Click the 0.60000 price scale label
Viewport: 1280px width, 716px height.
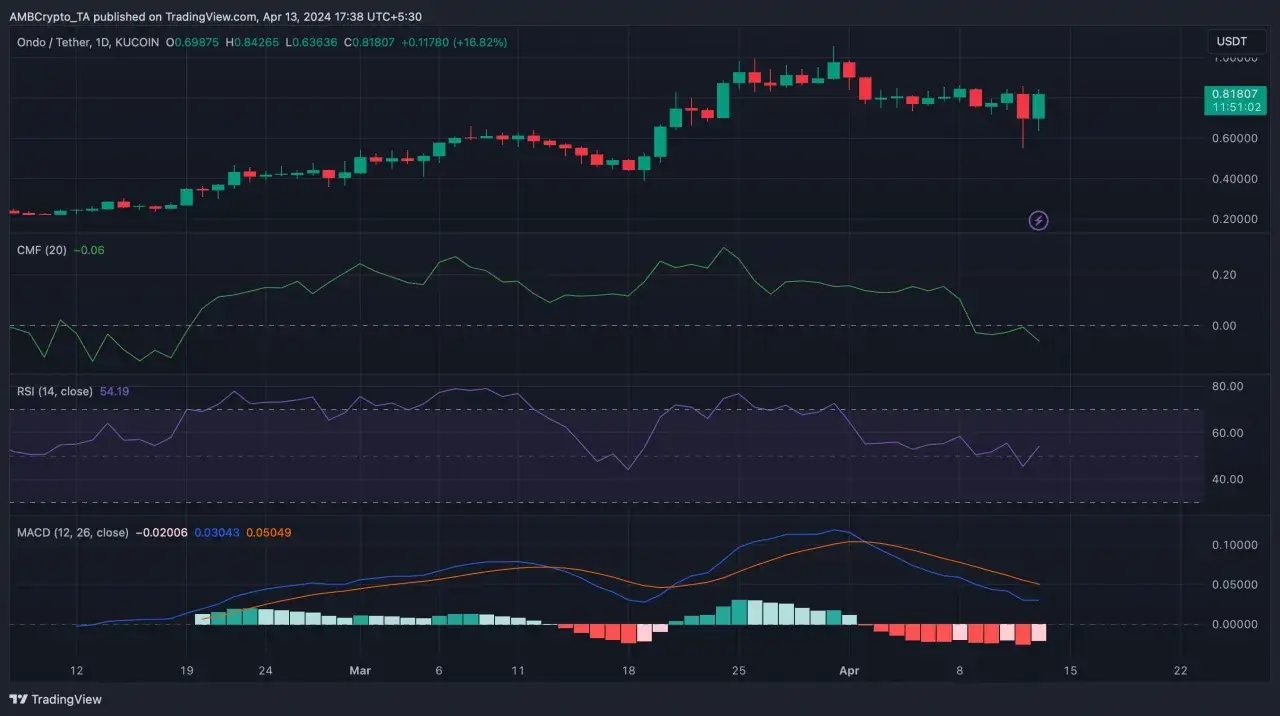tap(1231, 138)
